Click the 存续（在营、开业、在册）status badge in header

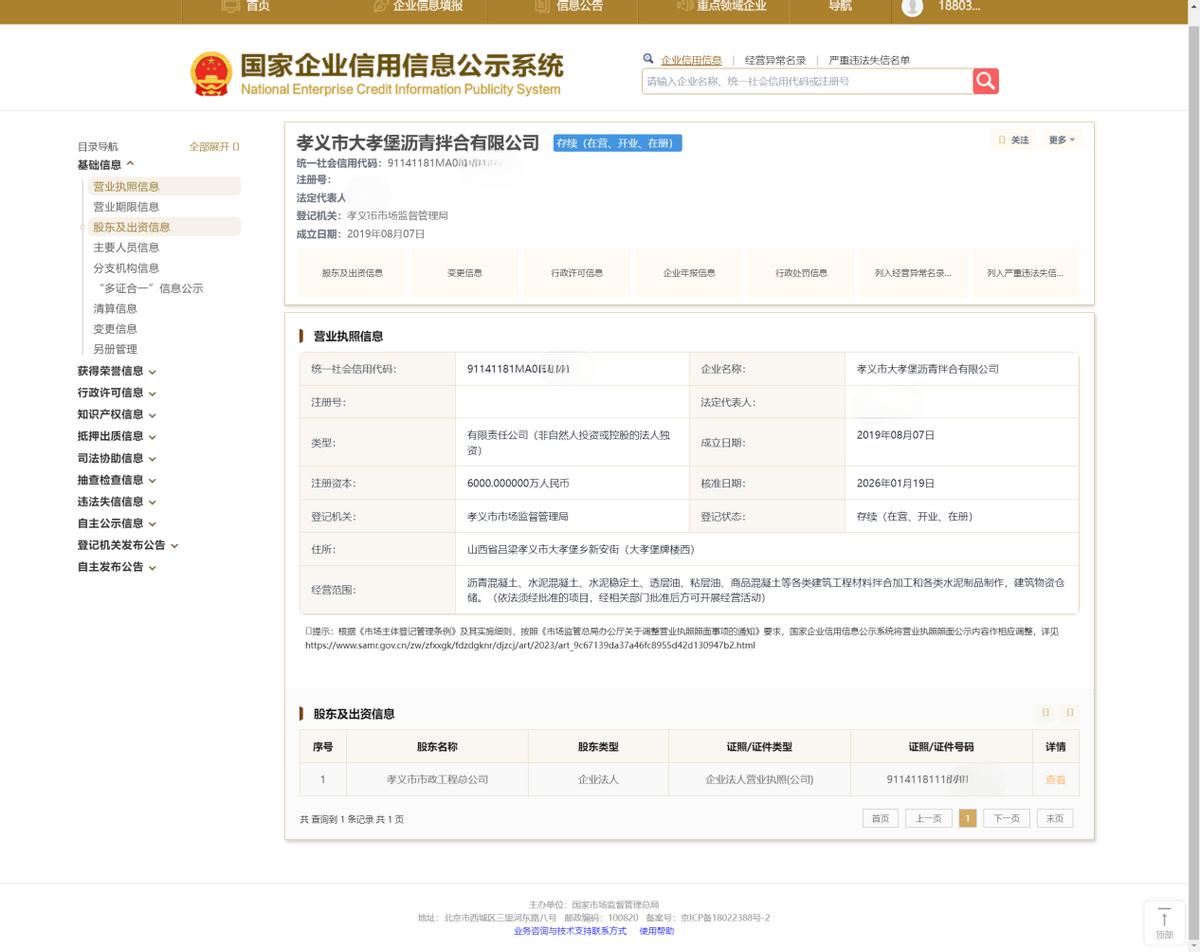[x=618, y=143]
